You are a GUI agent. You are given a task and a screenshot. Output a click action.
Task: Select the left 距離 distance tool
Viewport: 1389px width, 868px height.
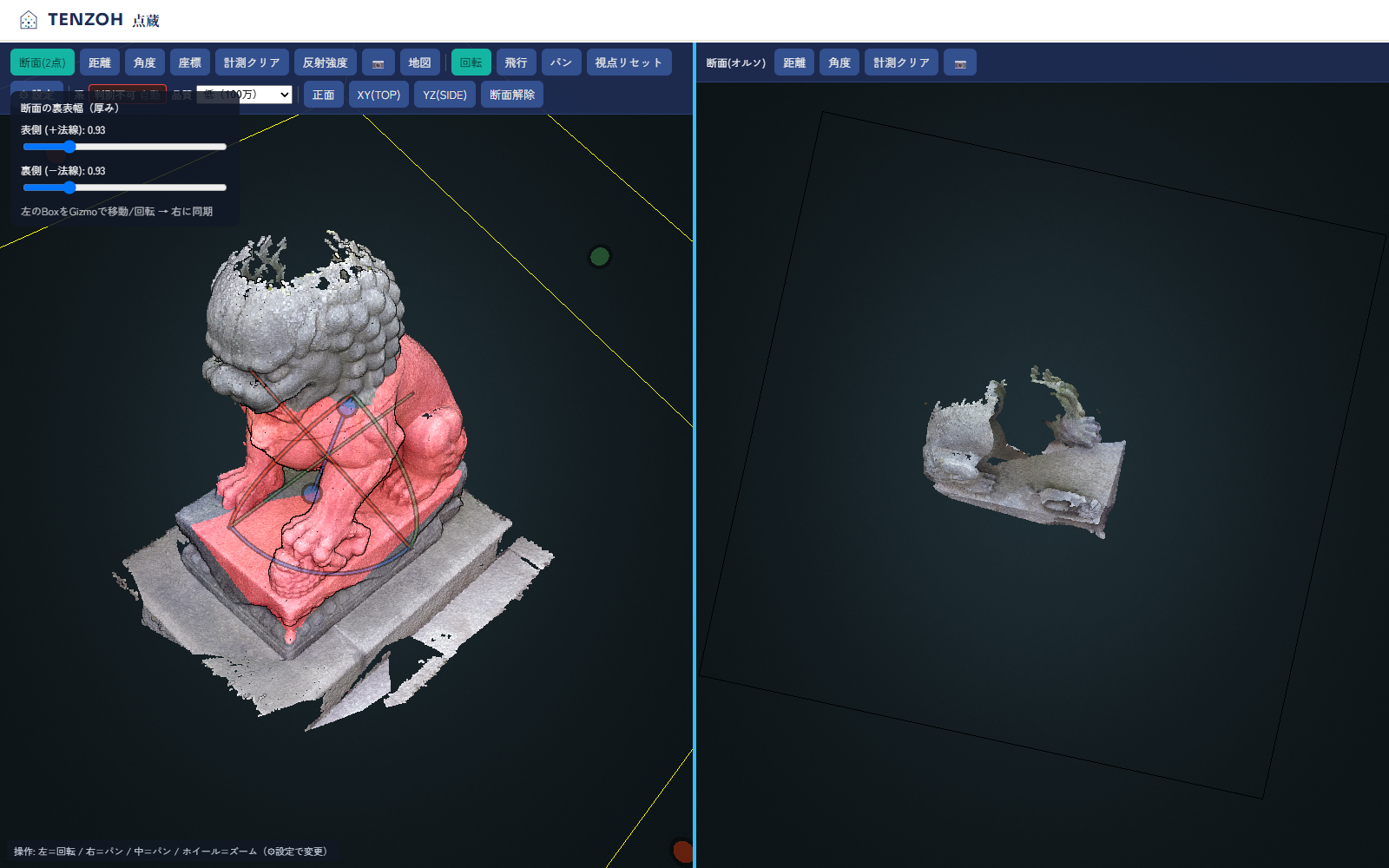tap(100, 62)
